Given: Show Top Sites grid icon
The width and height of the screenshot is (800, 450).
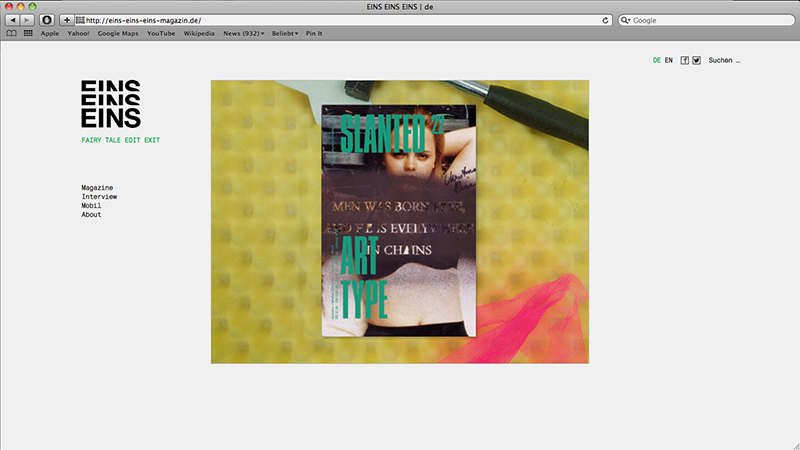Looking at the screenshot, I should click(x=28, y=33).
